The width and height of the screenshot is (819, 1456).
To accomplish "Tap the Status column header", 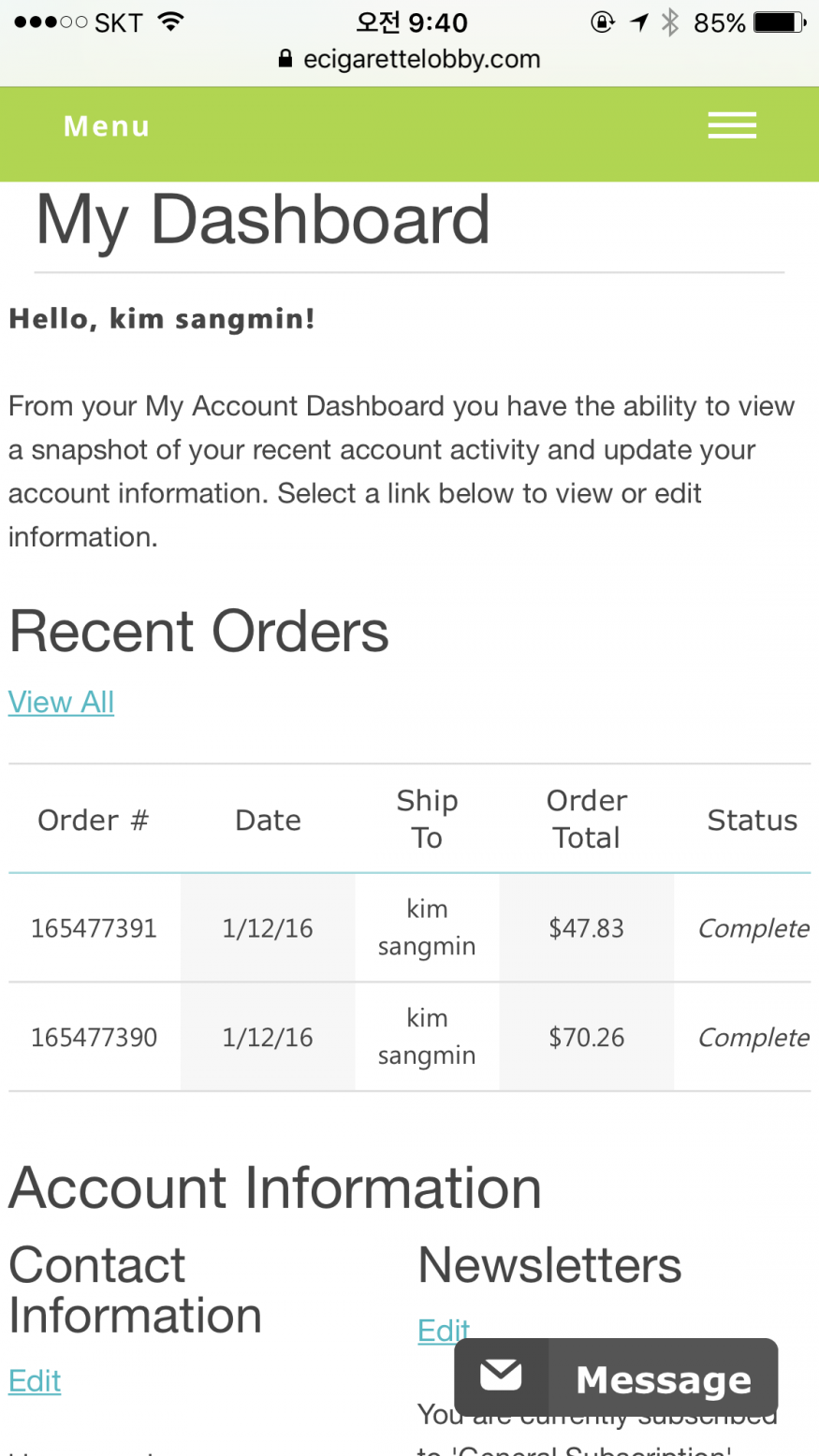I will click(x=752, y=820).
